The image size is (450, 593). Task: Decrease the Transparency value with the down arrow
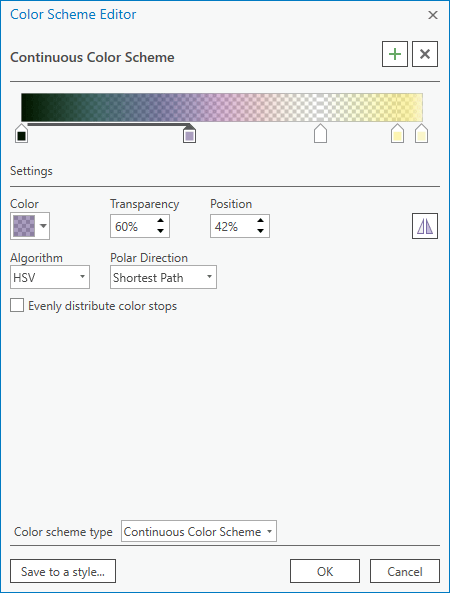pos(160,231)
